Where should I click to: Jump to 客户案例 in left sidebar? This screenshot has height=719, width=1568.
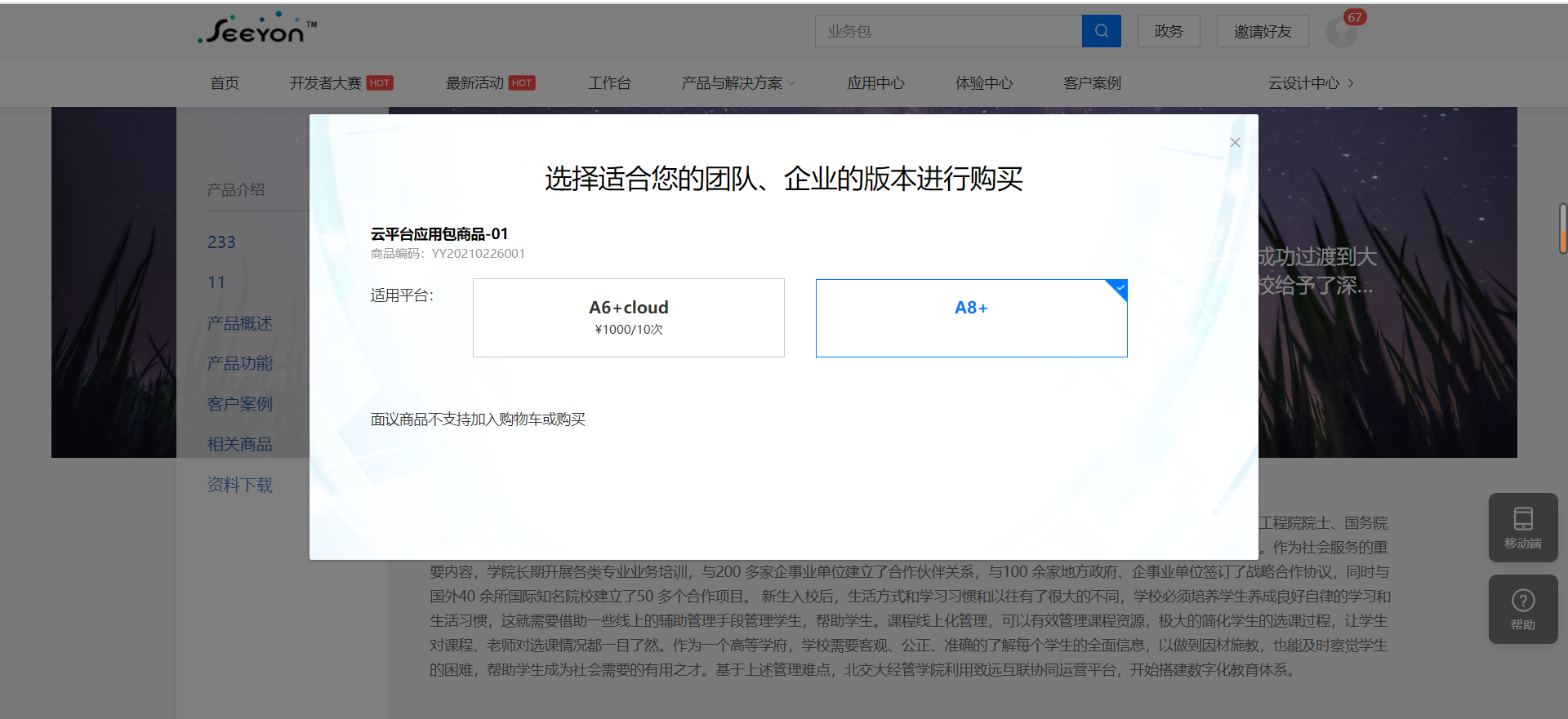point(240,404)
